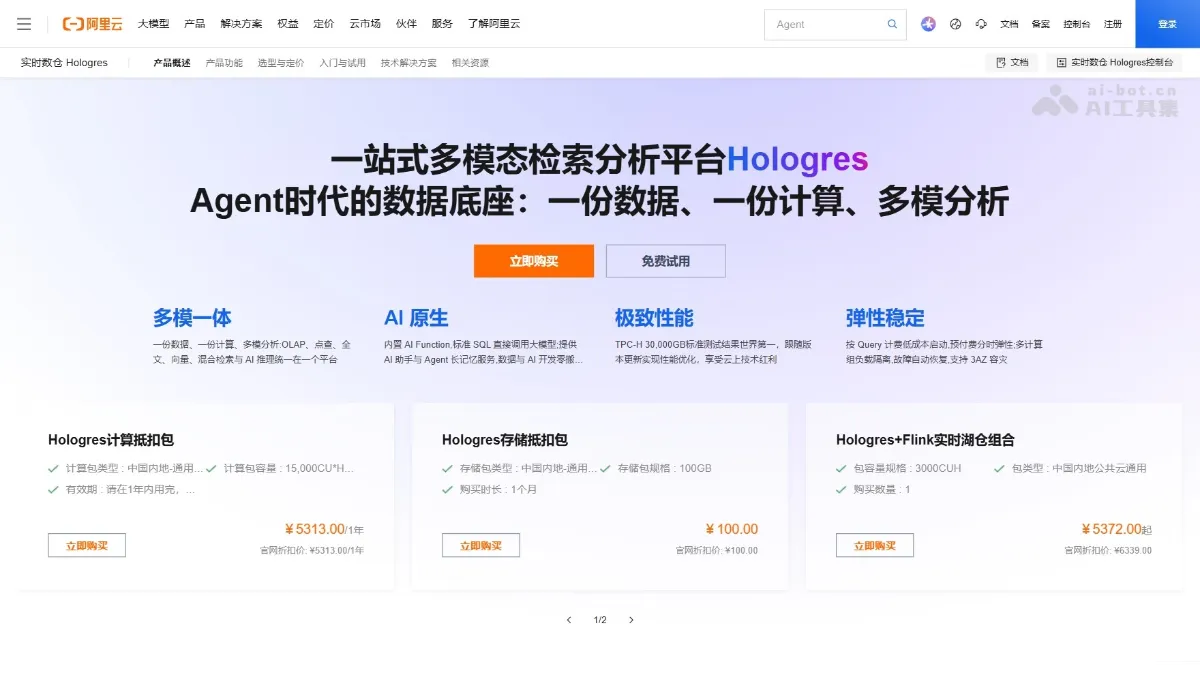Image resolution: width=1200 pixels, height=675 pixels.
Task: Open 定价 navigation menu
Action: click(x=323, y=24)
